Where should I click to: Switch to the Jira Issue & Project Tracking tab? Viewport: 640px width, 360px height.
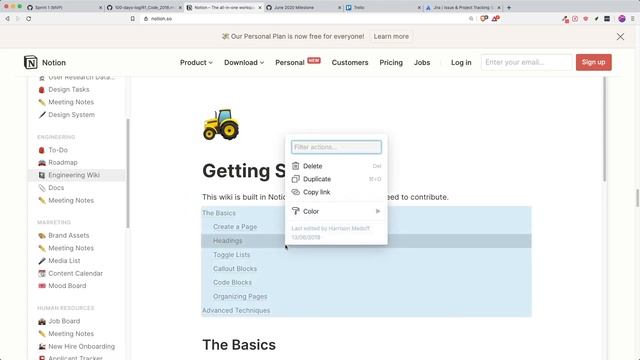tap(462, 7)
